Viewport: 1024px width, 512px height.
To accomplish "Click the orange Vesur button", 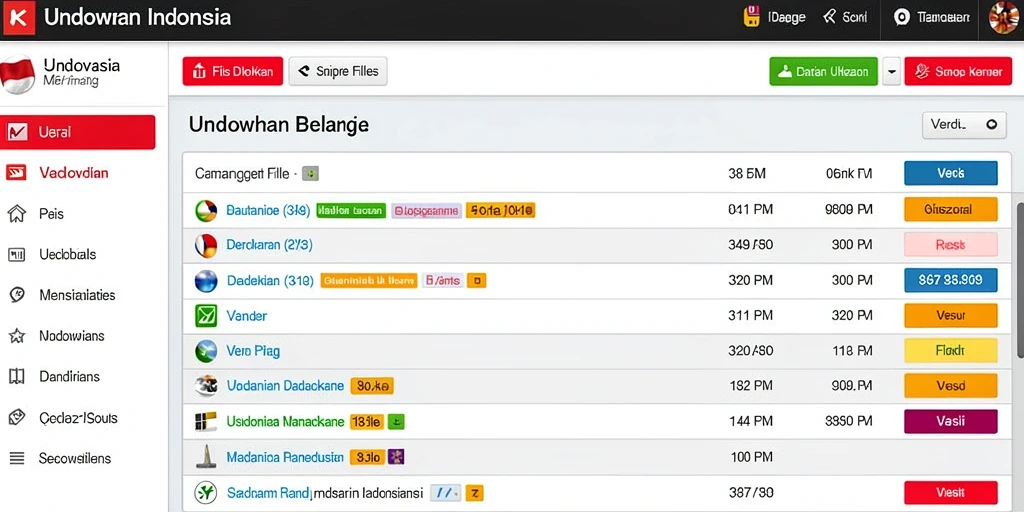I will (x=951, y=315).
